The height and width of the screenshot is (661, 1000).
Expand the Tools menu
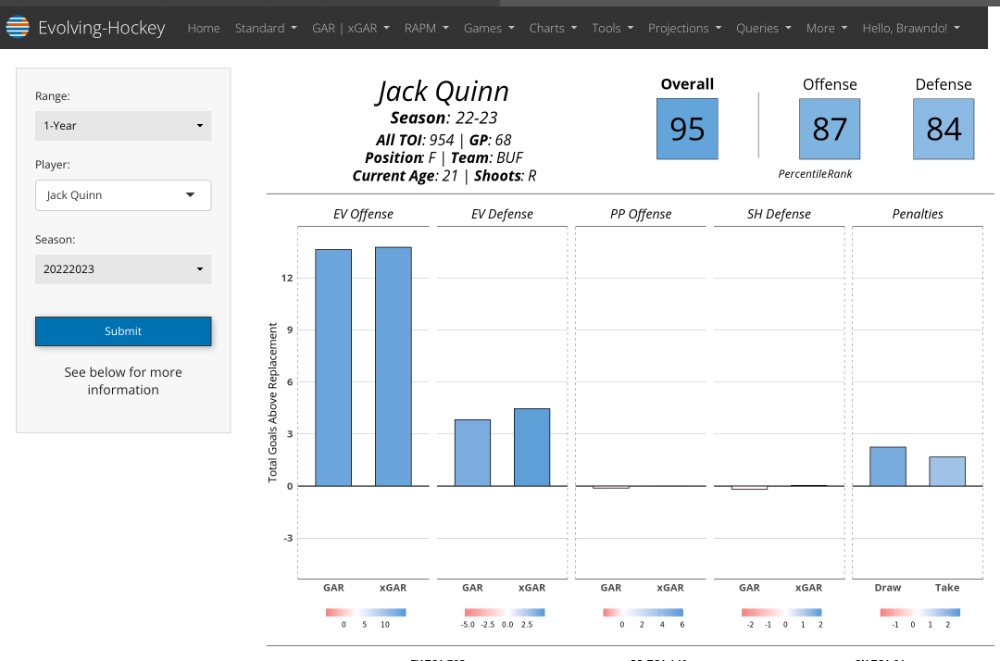point(612,28)
